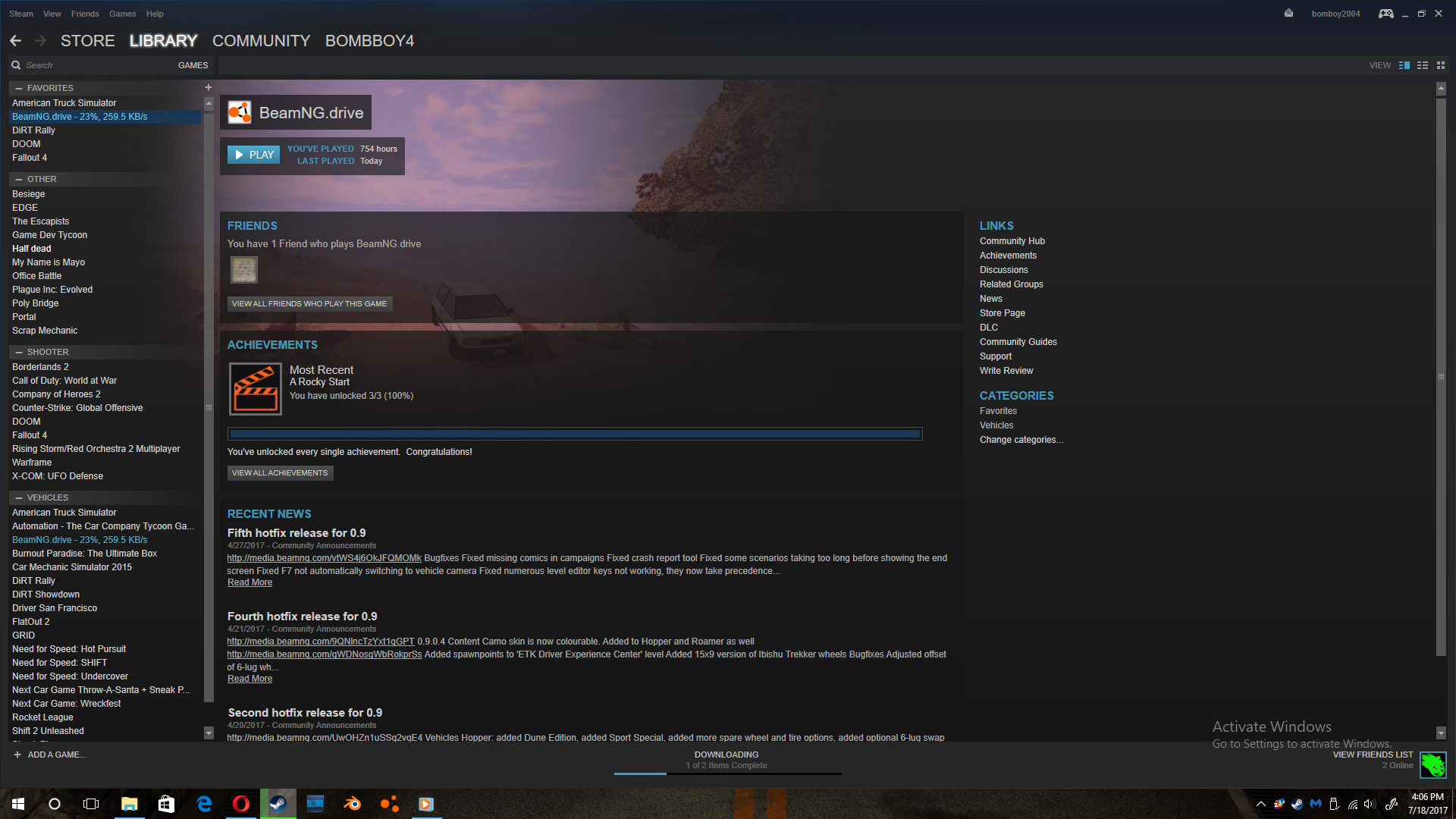This screenshot has width=1456, height=819.
Task: Open VIEW FRIENDS LIST
Action: tap(1373, 755)
